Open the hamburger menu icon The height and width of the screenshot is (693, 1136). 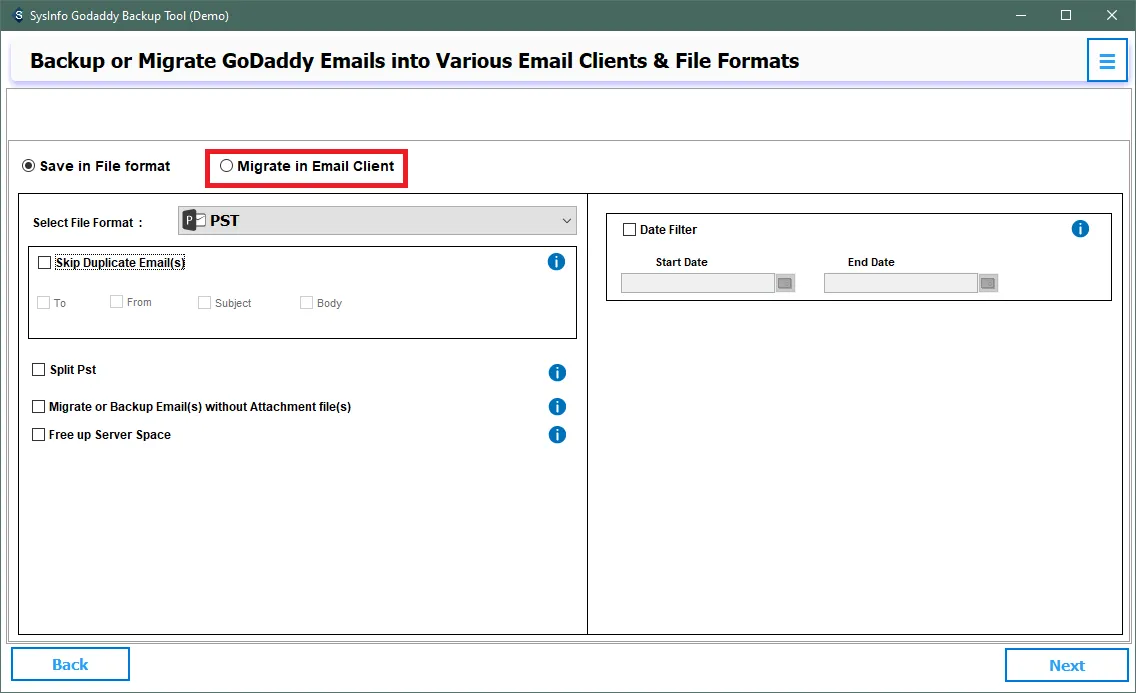1107,61
